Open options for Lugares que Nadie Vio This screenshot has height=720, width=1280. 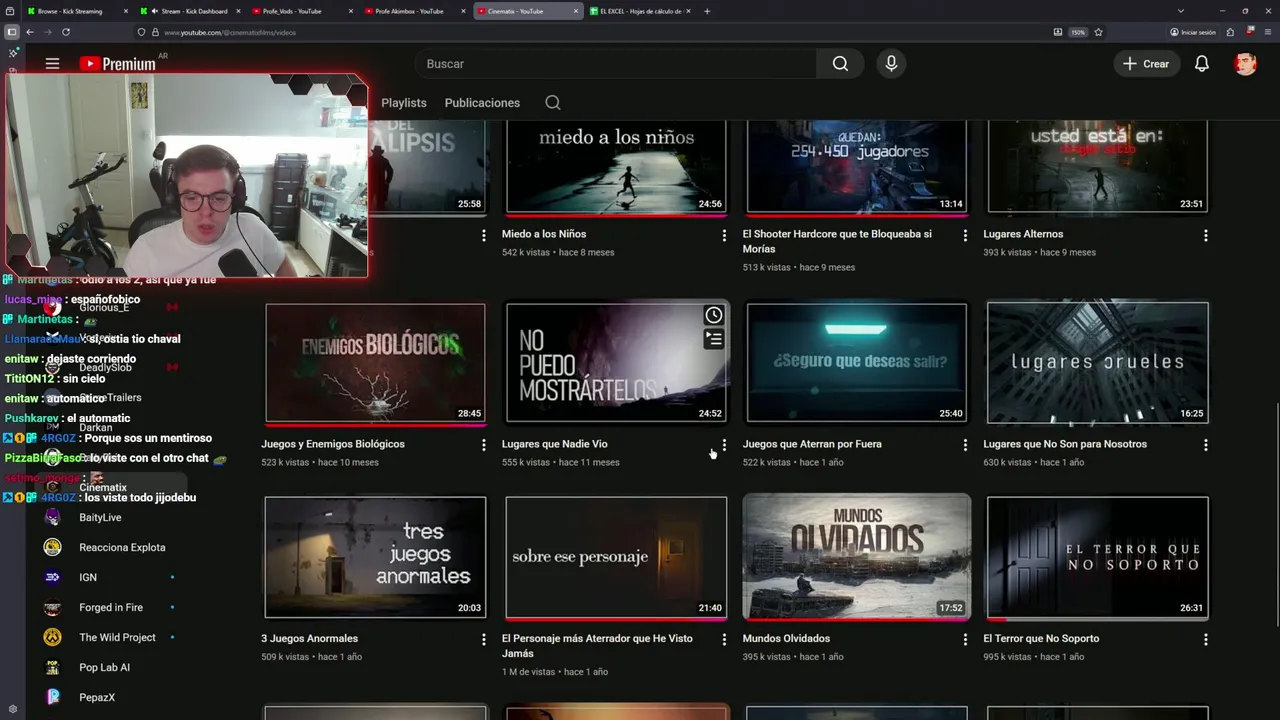point(724,445)
